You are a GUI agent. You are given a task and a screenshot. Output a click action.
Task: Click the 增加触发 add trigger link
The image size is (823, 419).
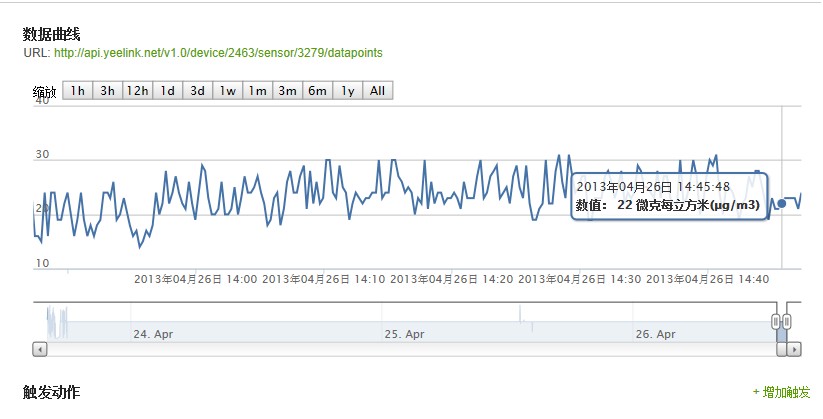tap(781, 392)
